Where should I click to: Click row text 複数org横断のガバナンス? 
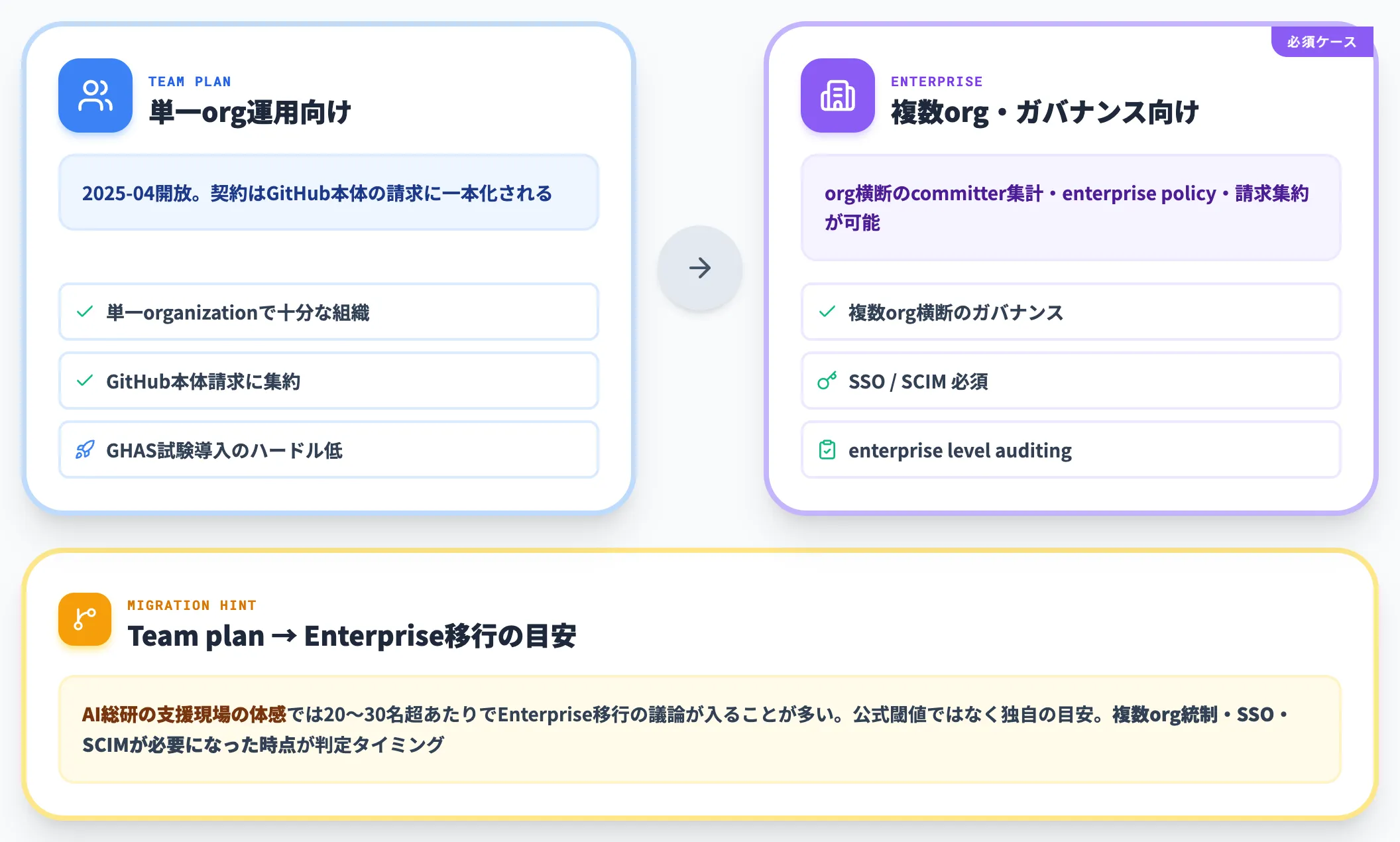tap(956, 312)
